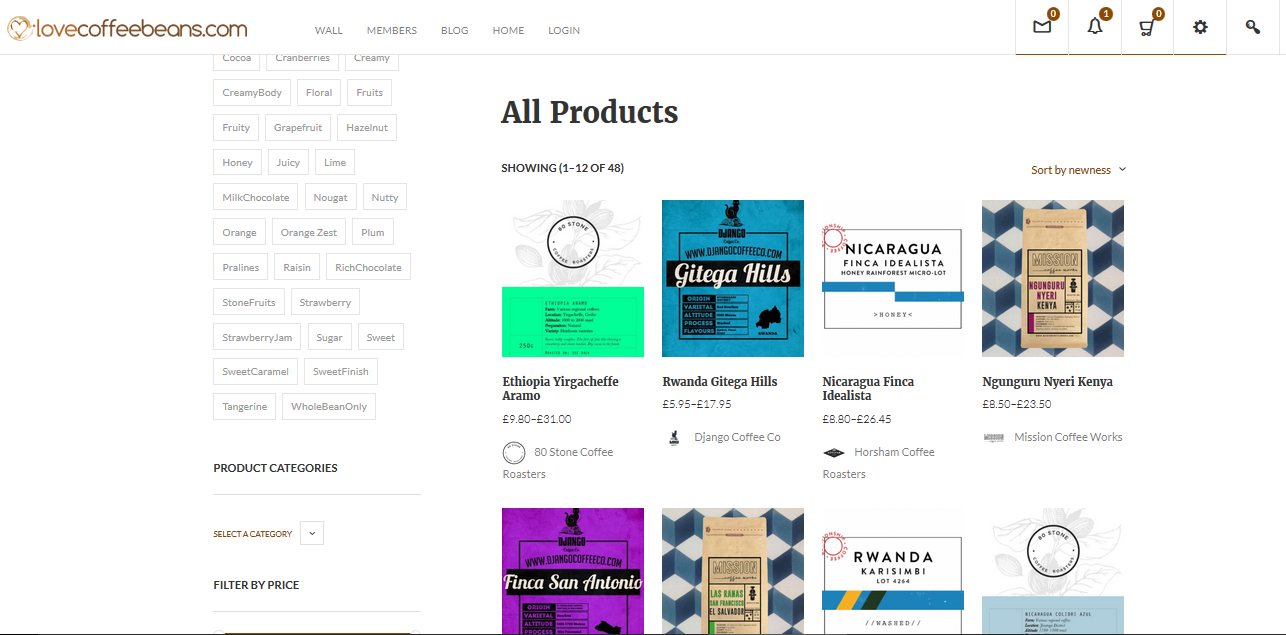1286x635 pixels.
Task: Open the Ethiopia Yirgacheffe Aramo title link
Action: coord(561,389)
